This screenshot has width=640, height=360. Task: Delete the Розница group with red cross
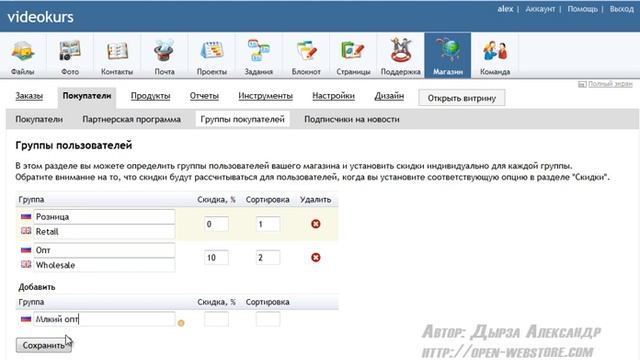(316, 224)
